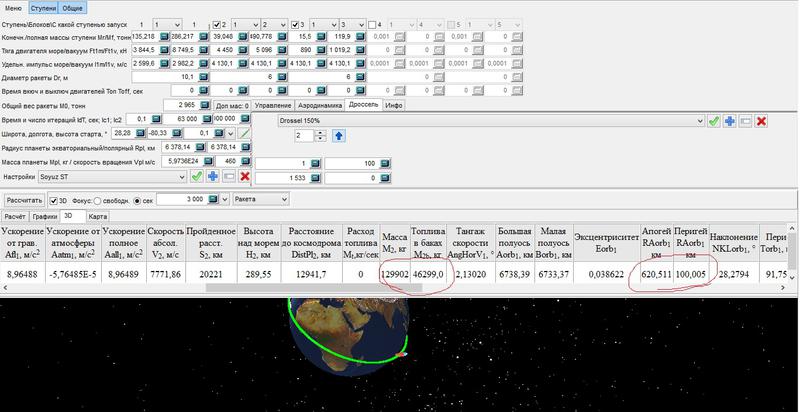Select table cell value 7771,86

coord(165,274)
